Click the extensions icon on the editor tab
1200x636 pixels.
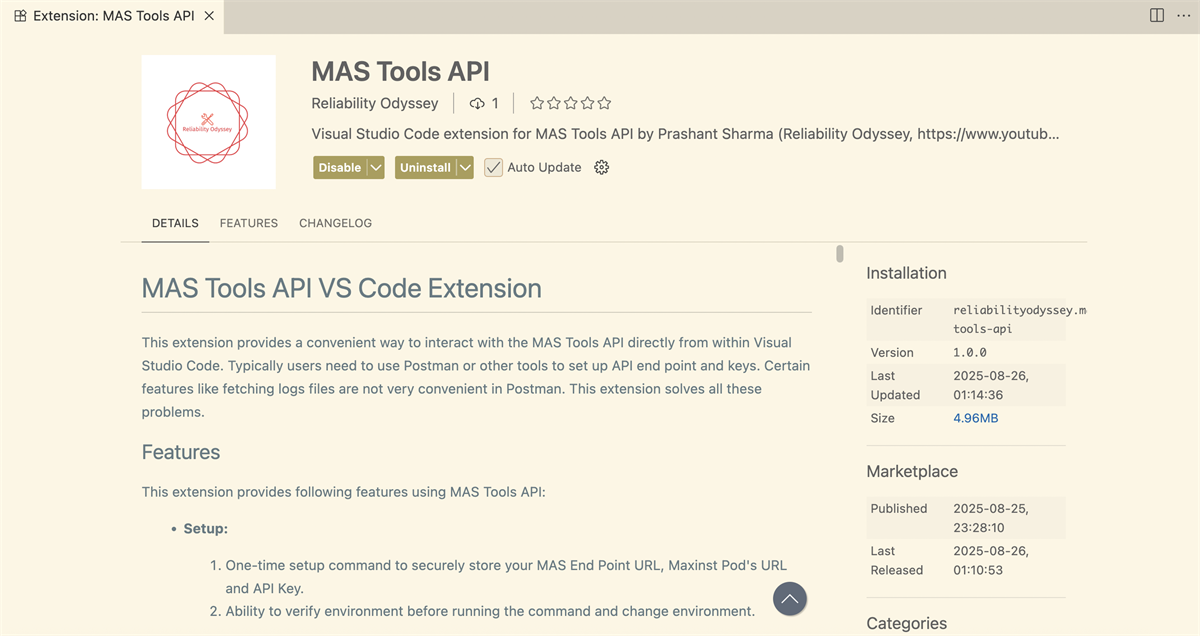(x=19, y=15)
